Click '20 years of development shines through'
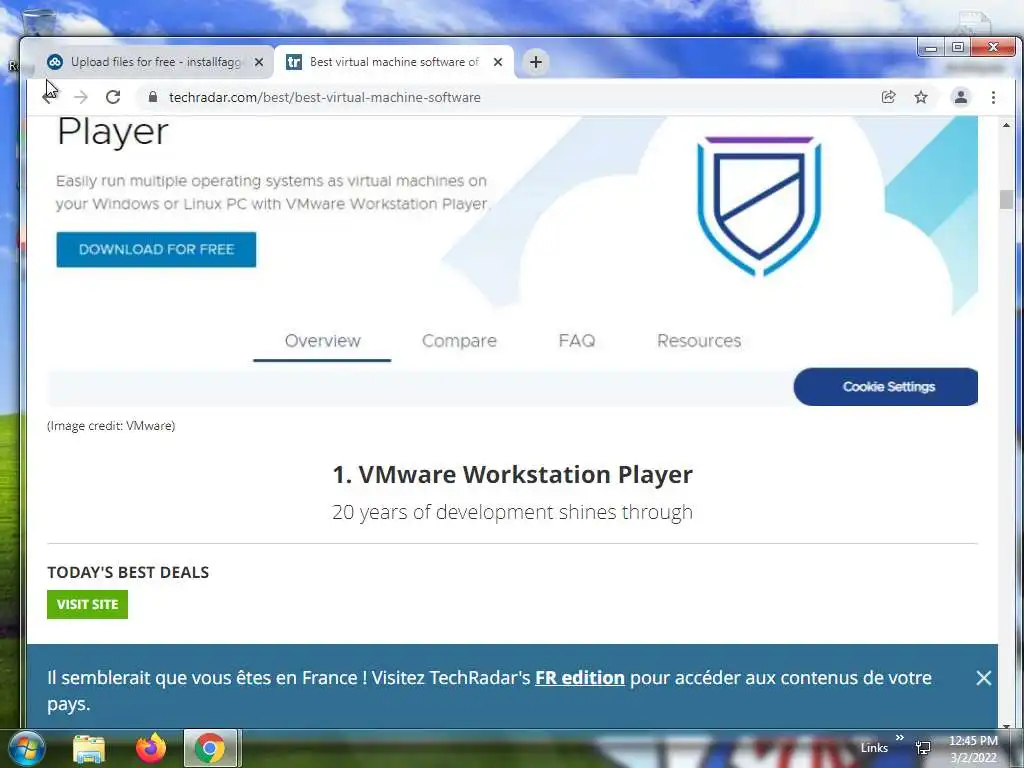This screenshot has height=768, width=1024. tap(512, 512)
